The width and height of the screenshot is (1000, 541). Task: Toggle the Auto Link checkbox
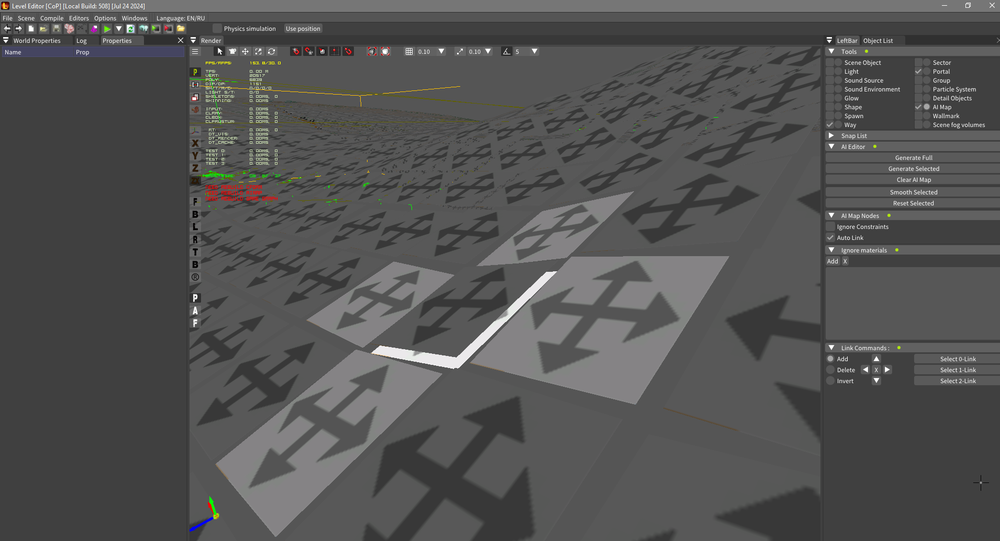pos(830,238)
